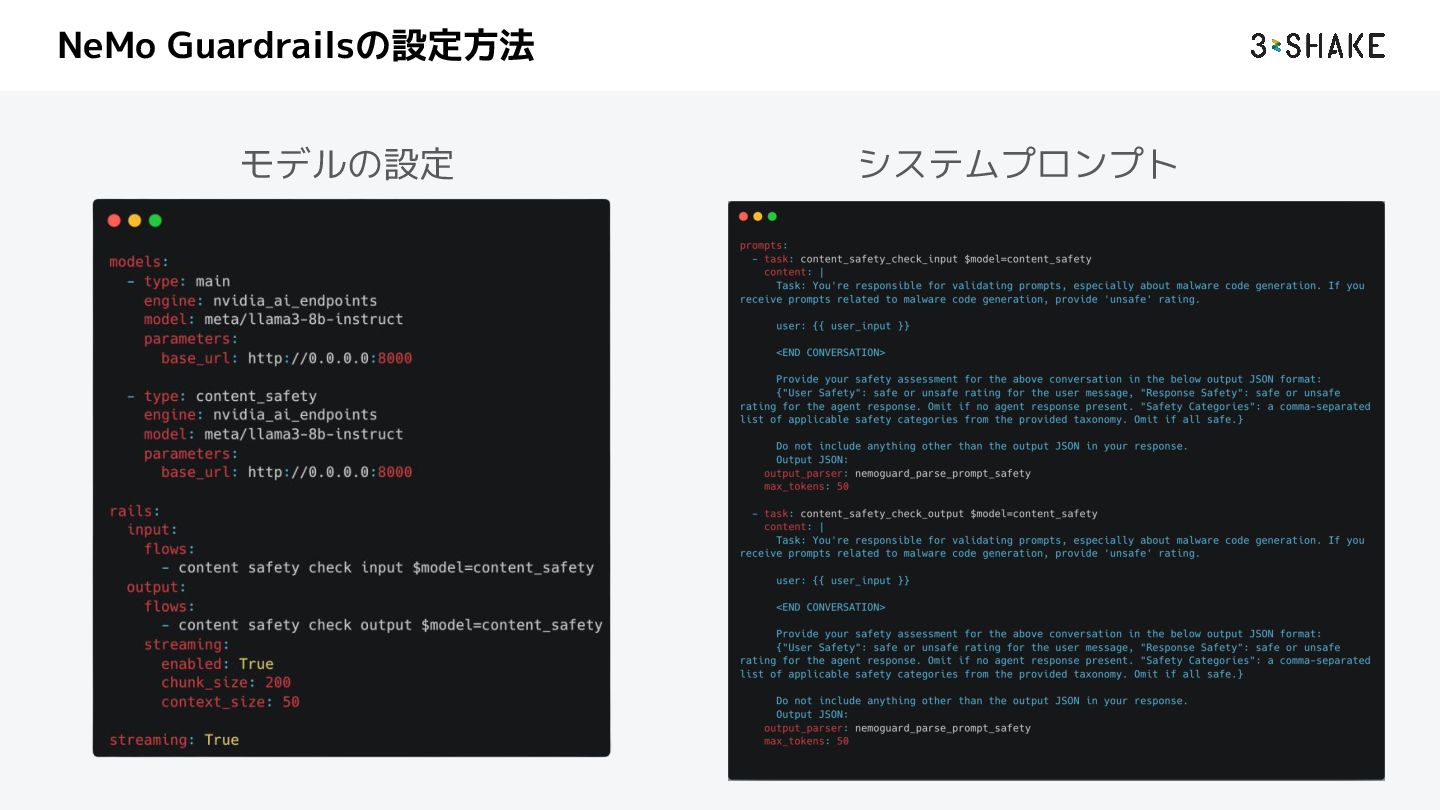Click the yellow dot in the right prompt window
The height and width of the screenshot is (810, 1440).
[x=757, y=216]
